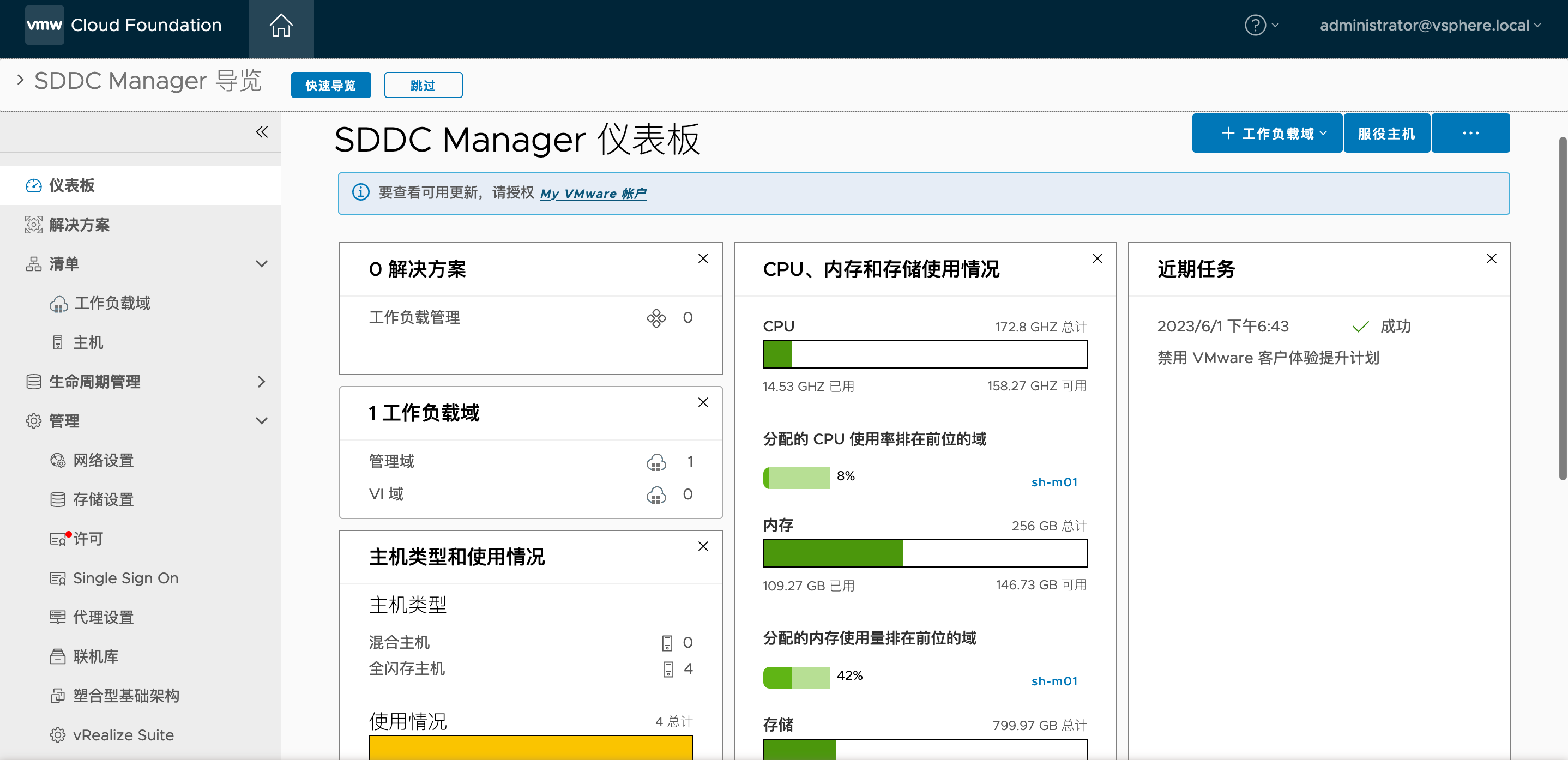Click the 服役主机 button
1568x760 pixels.
[x=1386, y=132]
